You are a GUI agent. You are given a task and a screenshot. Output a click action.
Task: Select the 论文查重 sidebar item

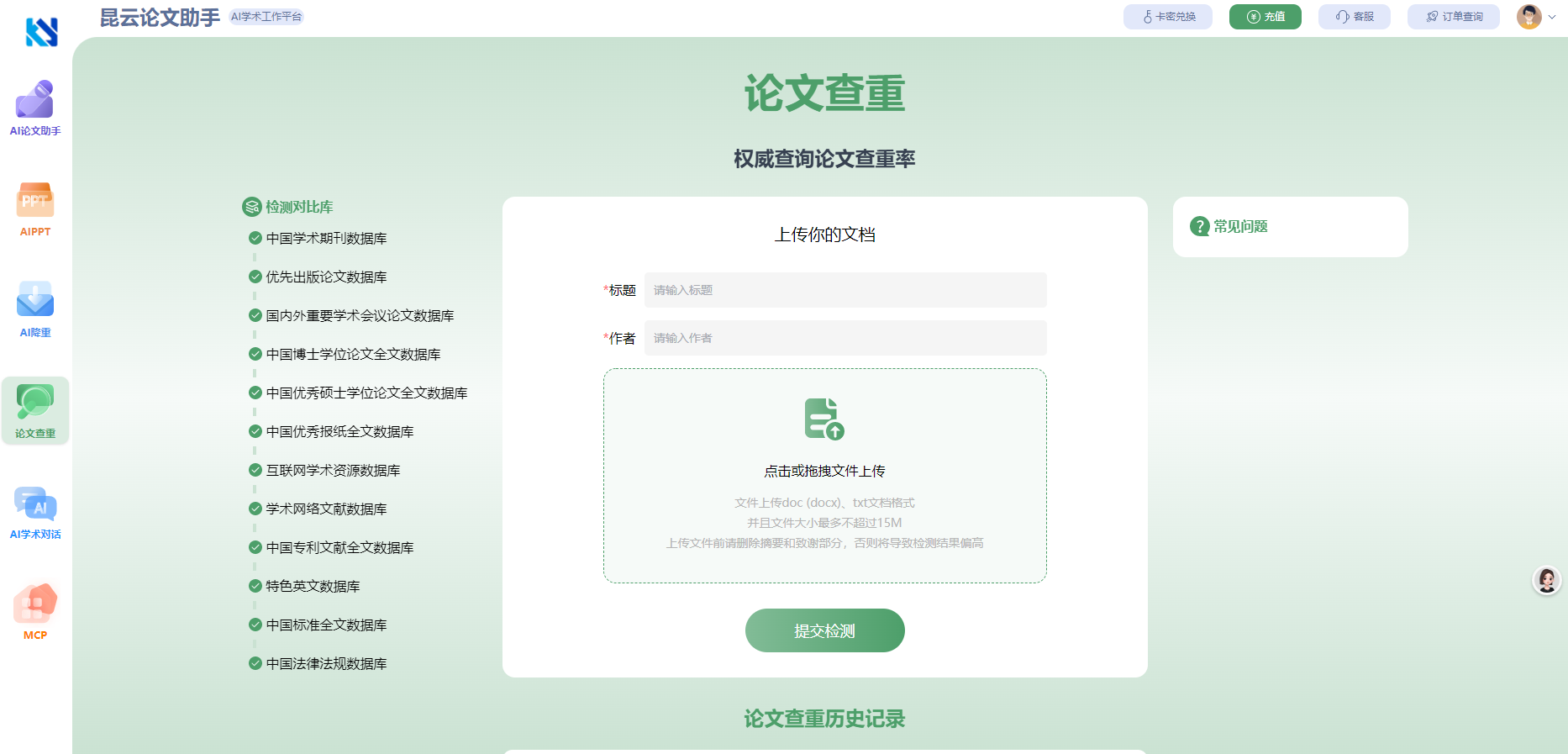[35, 411]
